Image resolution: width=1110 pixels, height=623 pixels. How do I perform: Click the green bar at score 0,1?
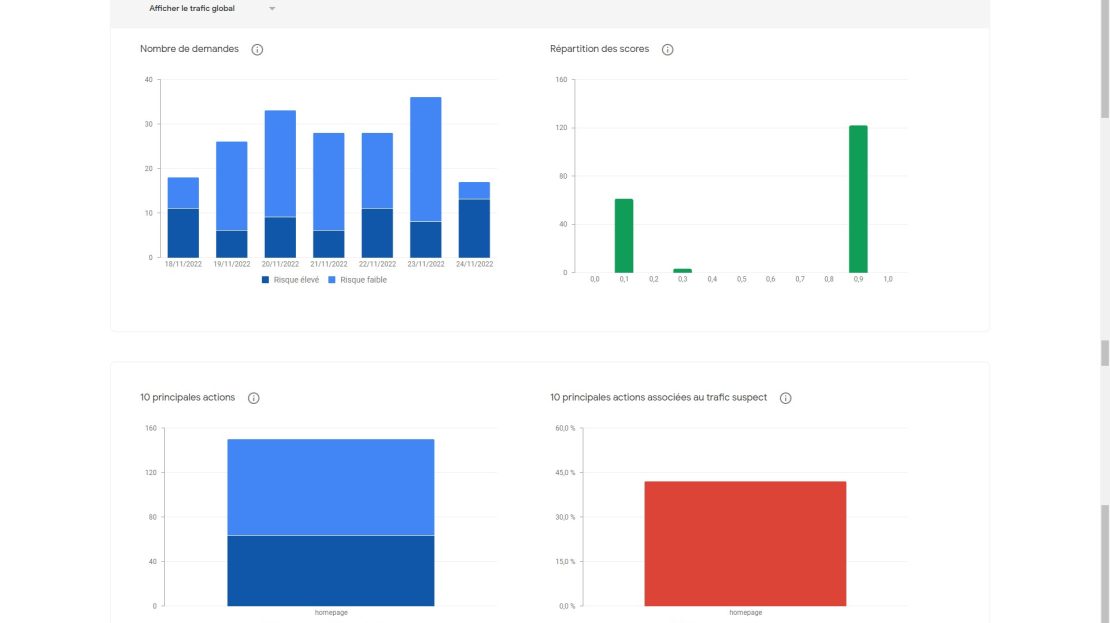[624, 236]
